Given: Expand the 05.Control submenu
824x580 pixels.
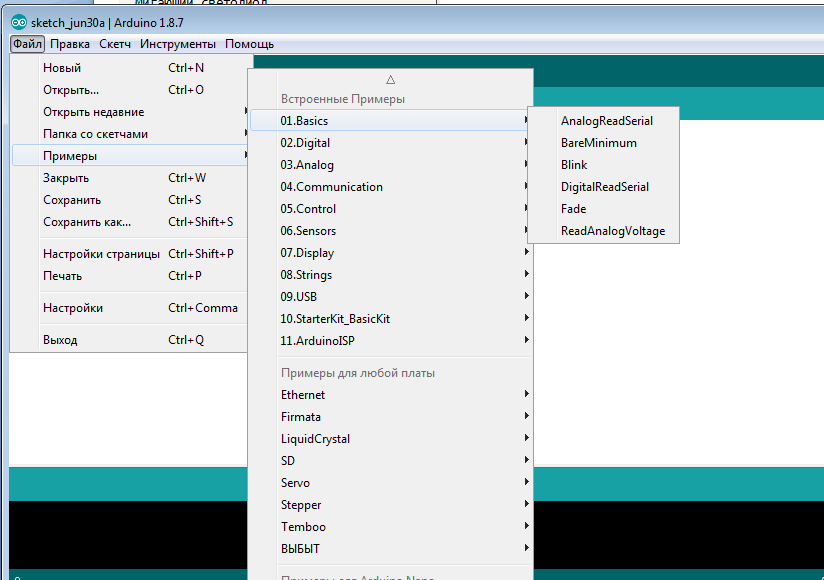Looking at the screenshot, I should [390, 209].
